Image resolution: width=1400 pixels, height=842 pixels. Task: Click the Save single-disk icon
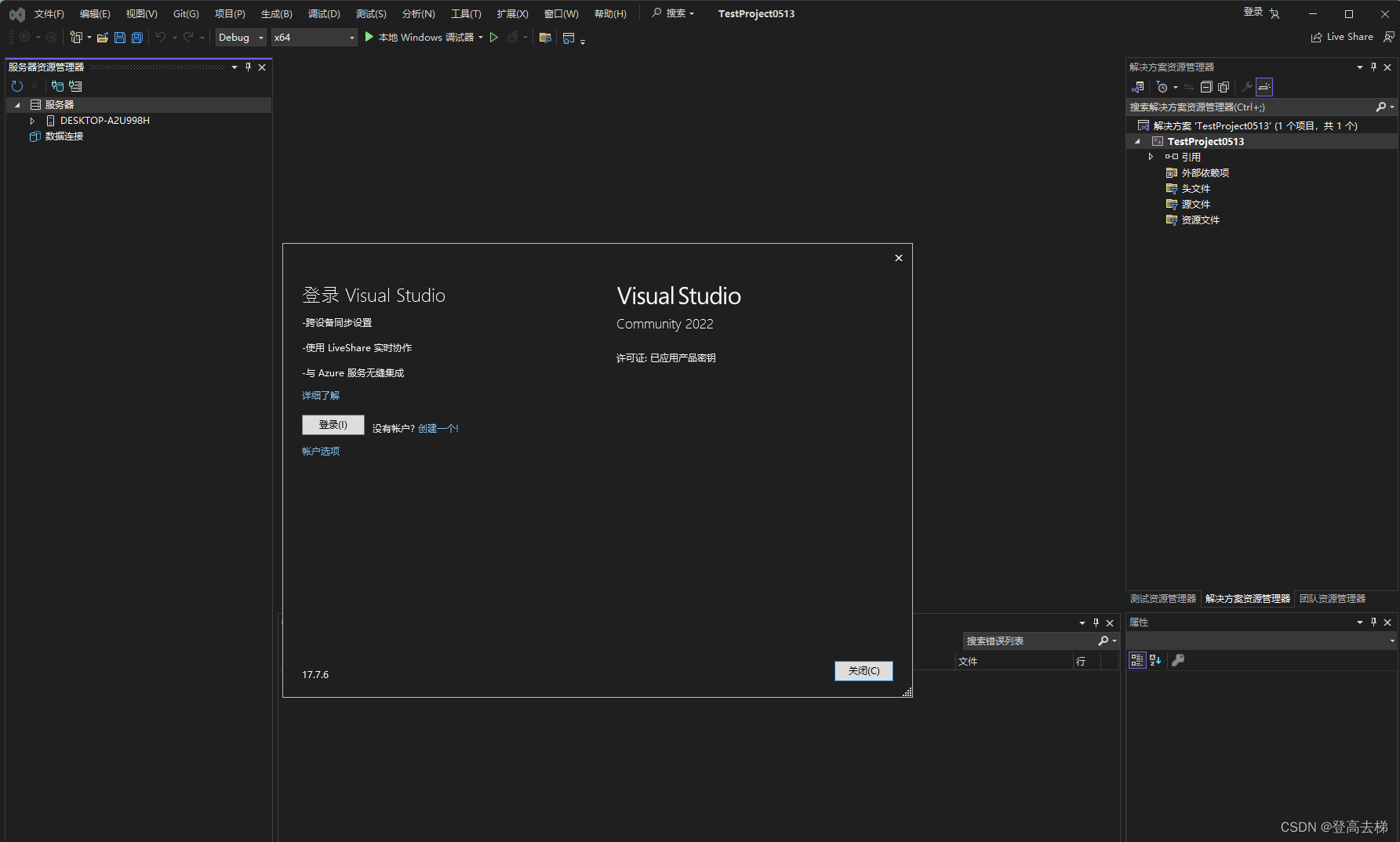[120, 37]
